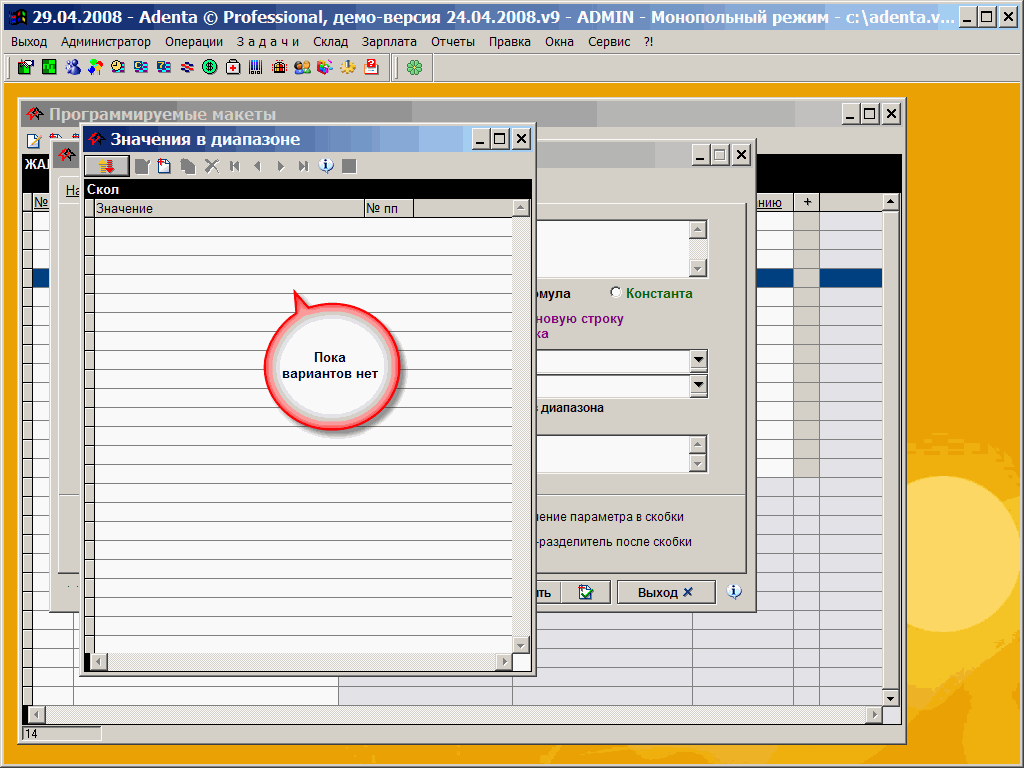Click the blue info icon in range toolbar

326,166
